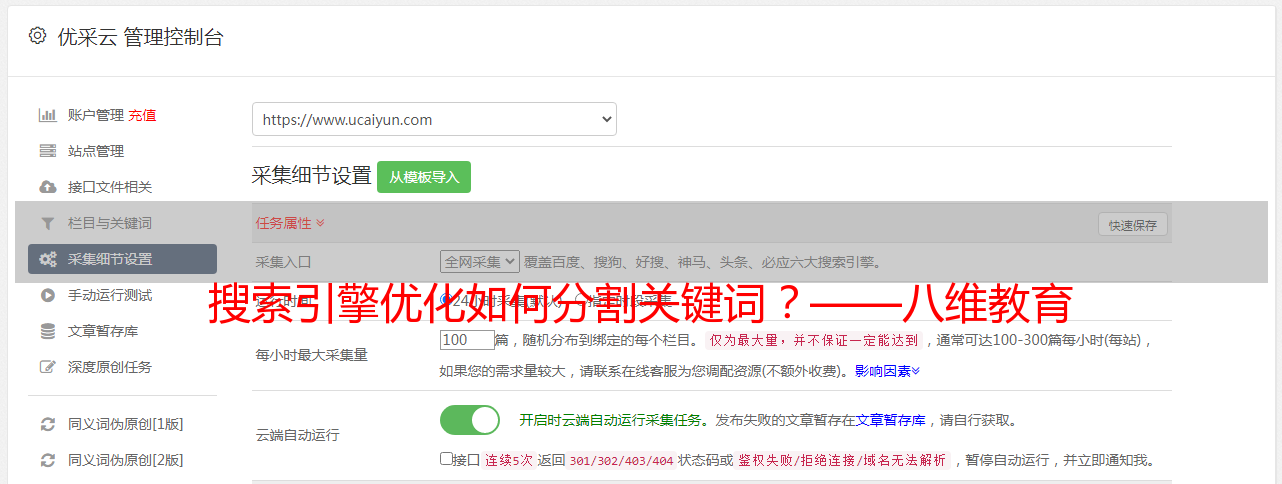The width and height of the screenshot is (1282, 484).
Task: Select 同义词伪原创[1版] refresh icon
Action: (47, 424)
